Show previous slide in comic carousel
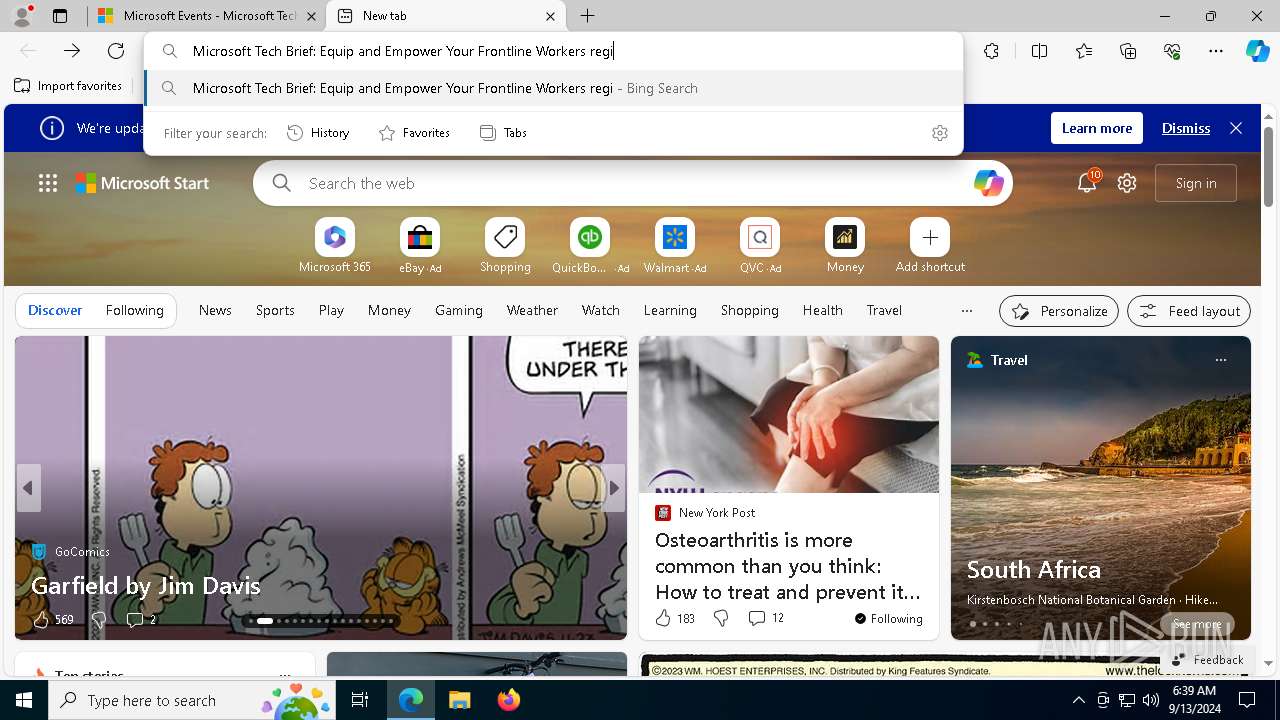The height and width of the screenshot is (720, 1280). [x=28, y=489]
